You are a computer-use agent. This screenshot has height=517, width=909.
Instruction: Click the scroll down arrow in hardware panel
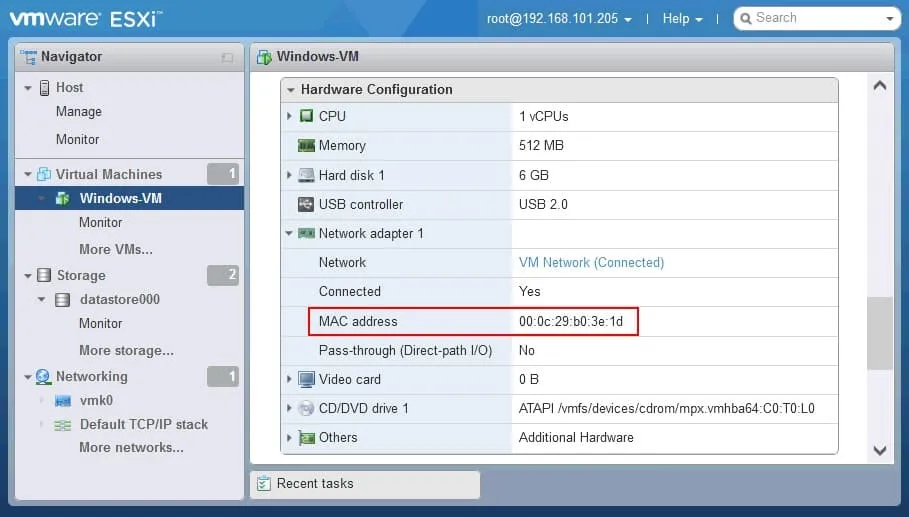[880, 450]
